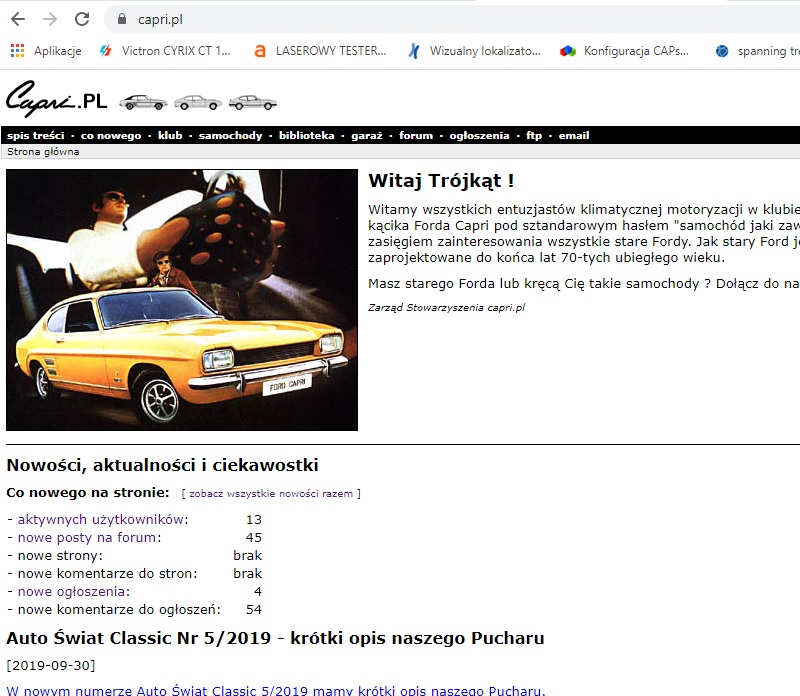Click the 'Strona główna' breadcrumb
Viewport: 800px width, 696px height.
[x=43, y=152]
